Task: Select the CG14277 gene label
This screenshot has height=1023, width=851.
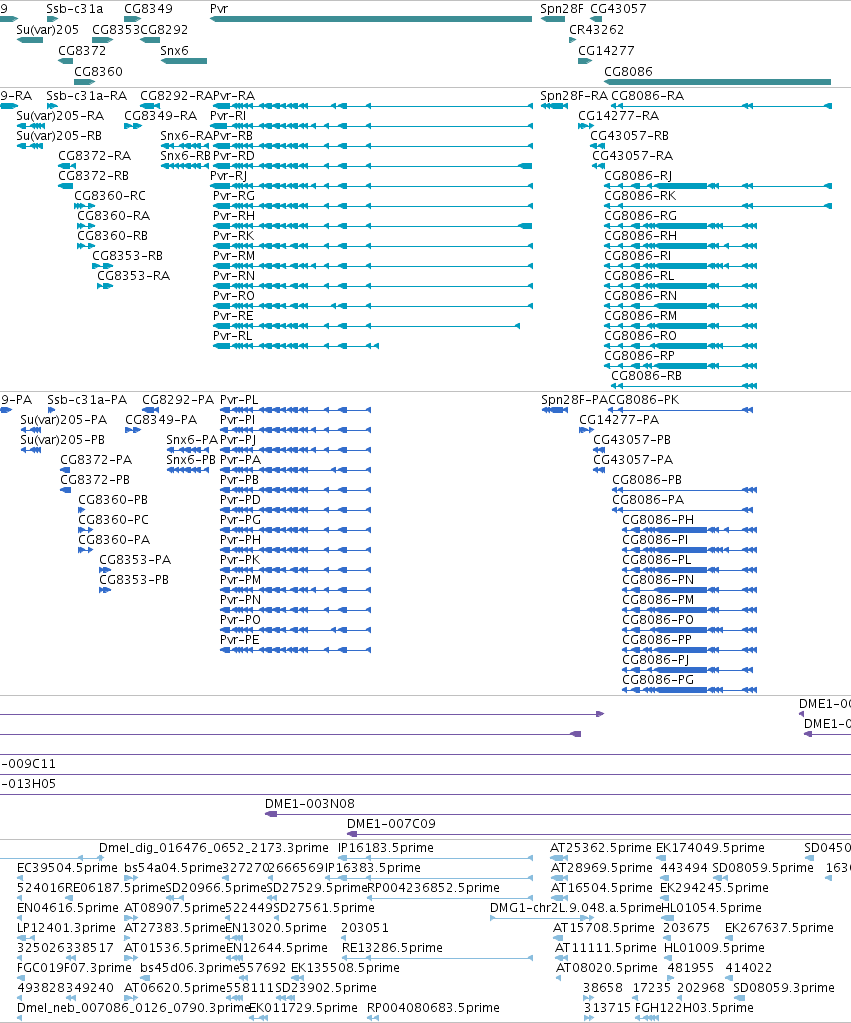Action: [606, 50]
